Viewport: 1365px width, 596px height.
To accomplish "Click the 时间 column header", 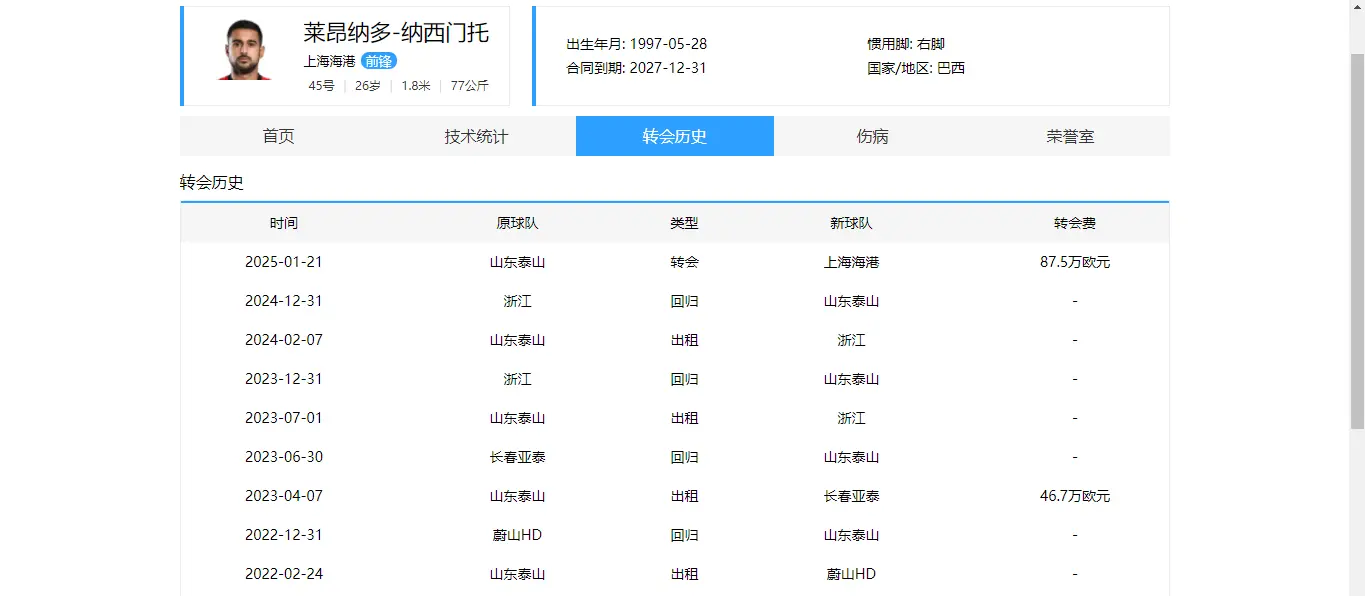I will coord(284,222).
